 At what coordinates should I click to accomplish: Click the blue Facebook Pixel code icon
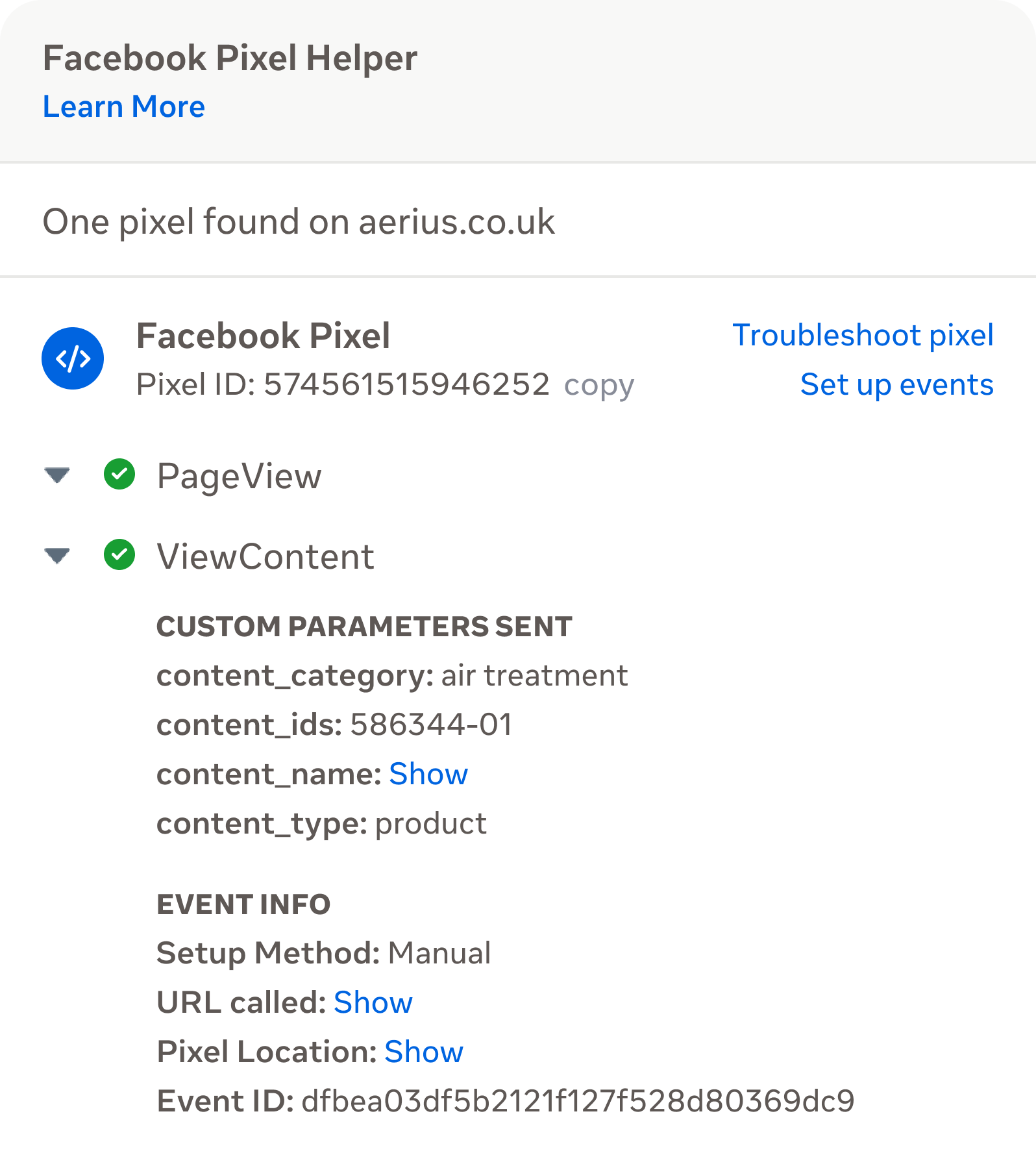click(x=73, y=358)
